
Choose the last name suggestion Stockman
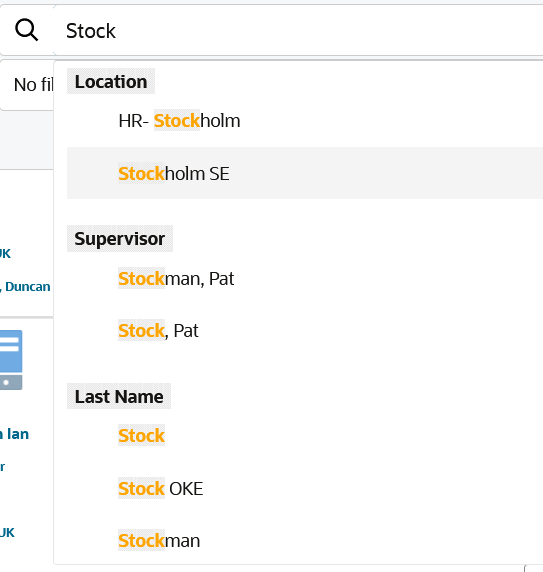tap(305, 540)
